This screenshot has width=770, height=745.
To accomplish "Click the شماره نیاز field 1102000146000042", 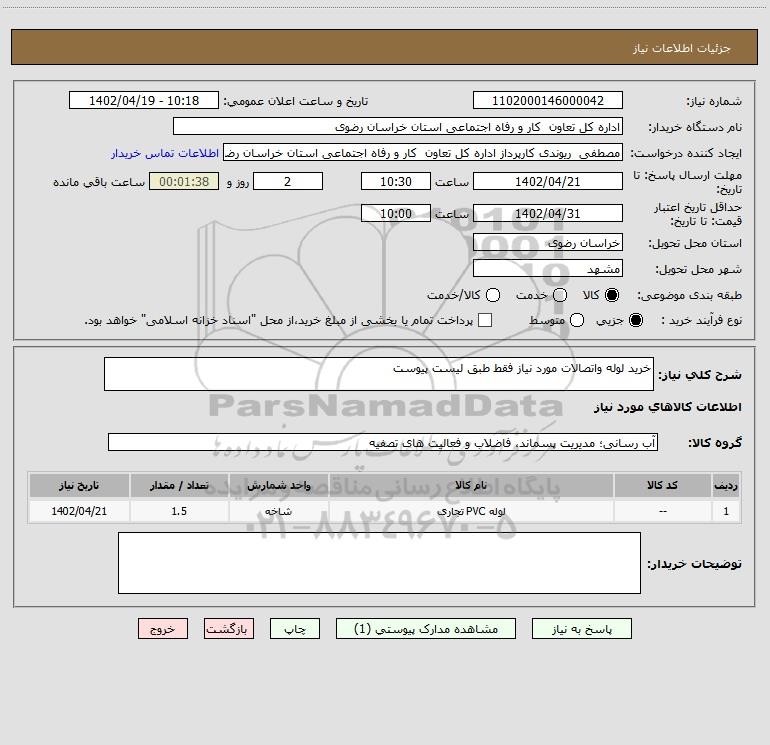I will click(548, 100).
